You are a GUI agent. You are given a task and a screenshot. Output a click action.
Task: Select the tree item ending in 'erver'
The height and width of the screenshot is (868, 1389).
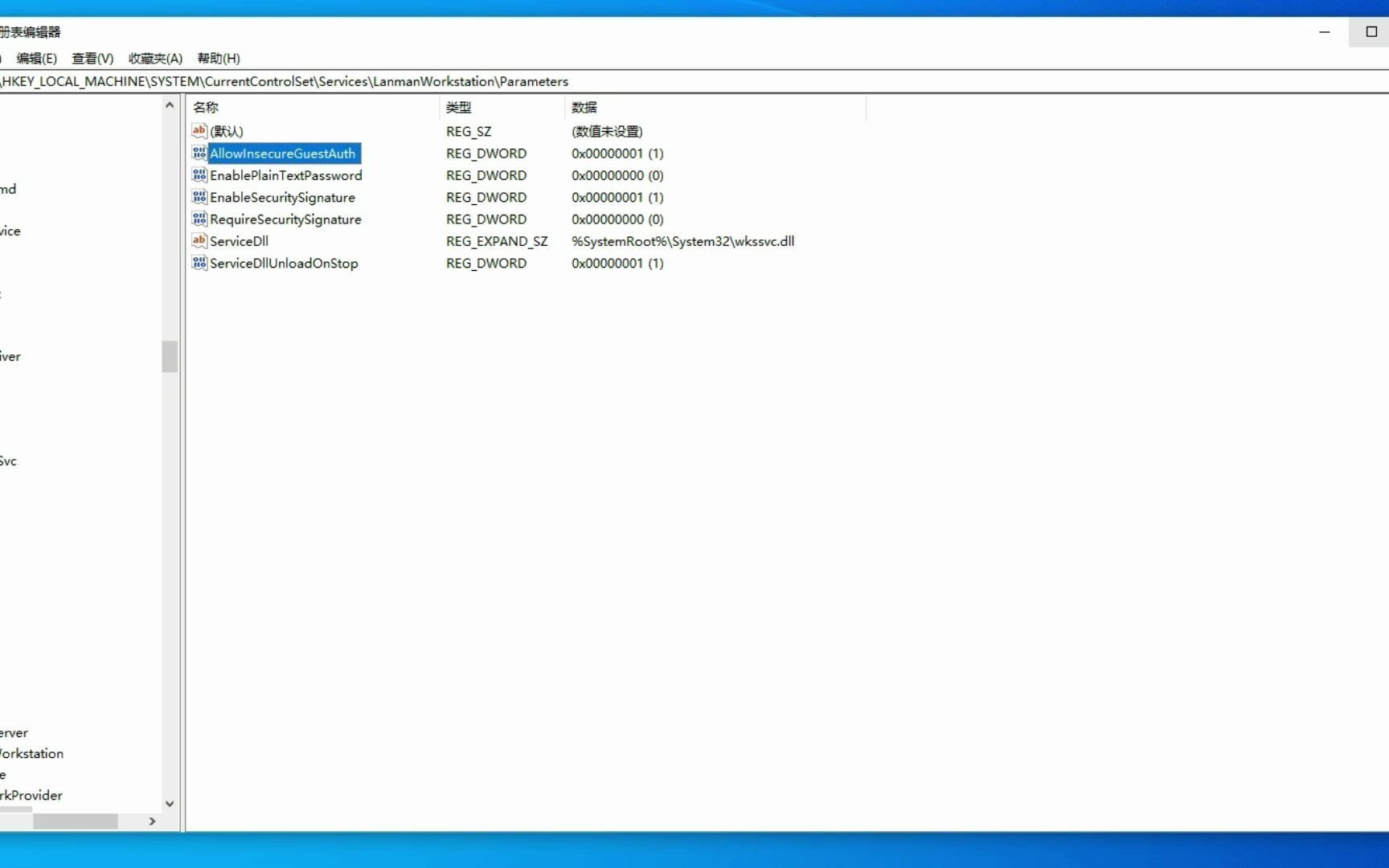point(14,733)
